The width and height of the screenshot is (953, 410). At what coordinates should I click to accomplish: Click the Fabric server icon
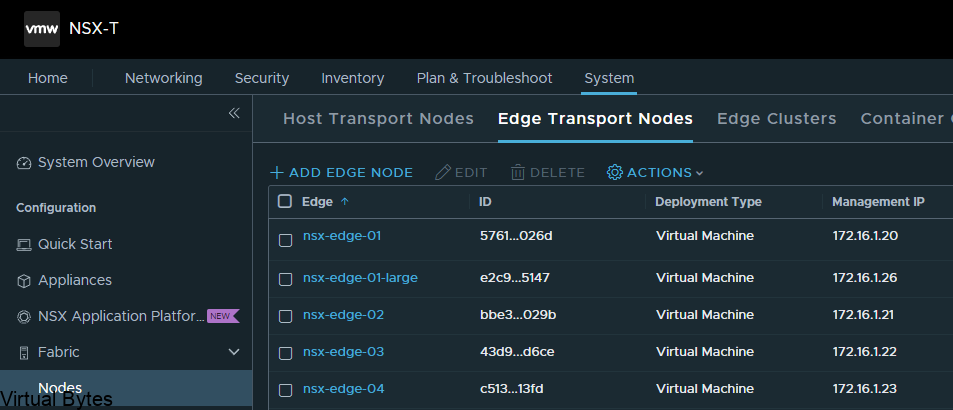(x=24, y=352)
